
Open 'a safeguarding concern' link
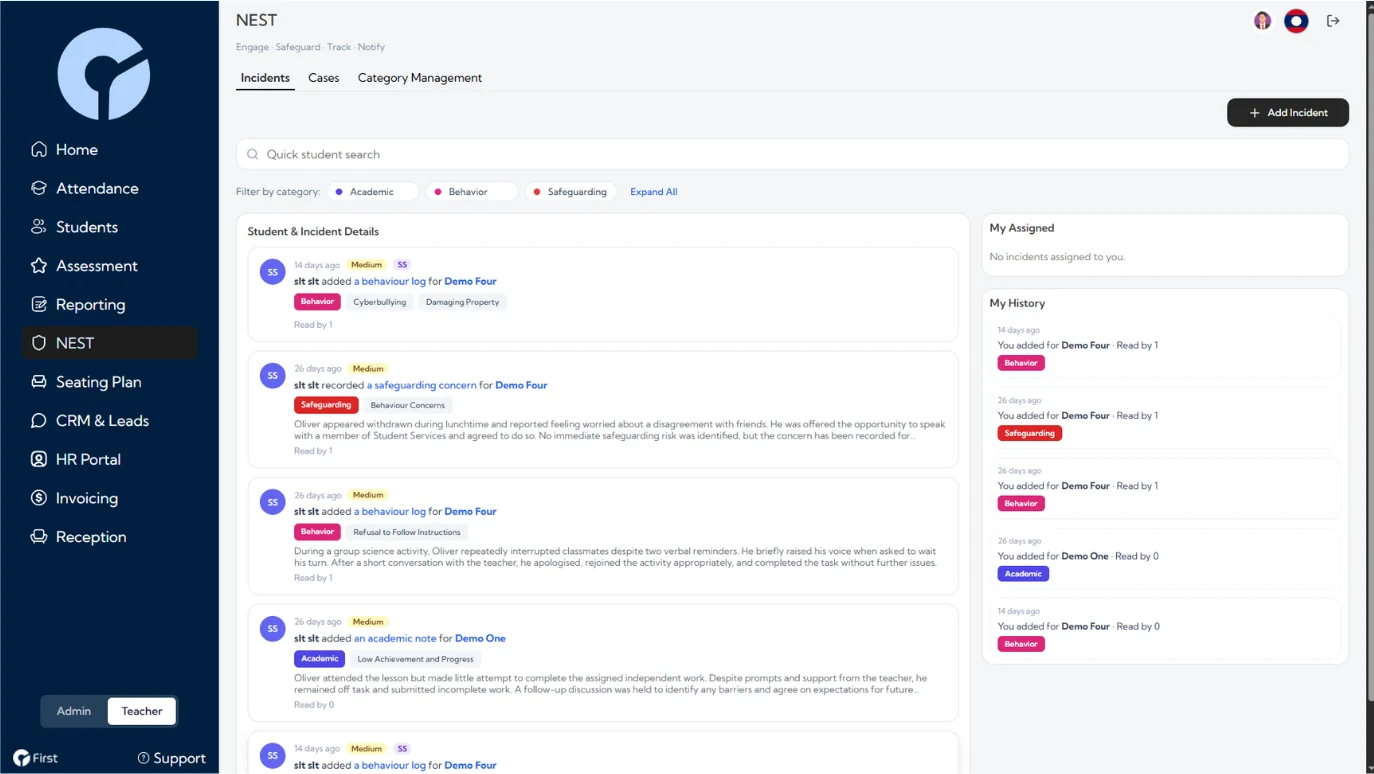tap(421, 385)
